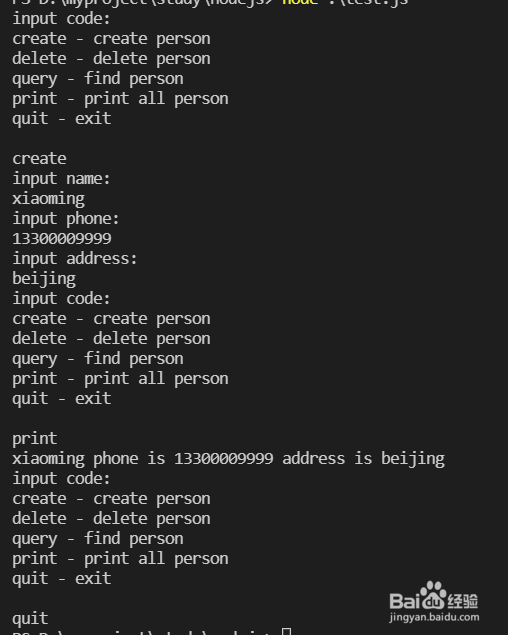
Task: Click the topmost 'input code:' prompt line
Action: [x=61, y=19]
